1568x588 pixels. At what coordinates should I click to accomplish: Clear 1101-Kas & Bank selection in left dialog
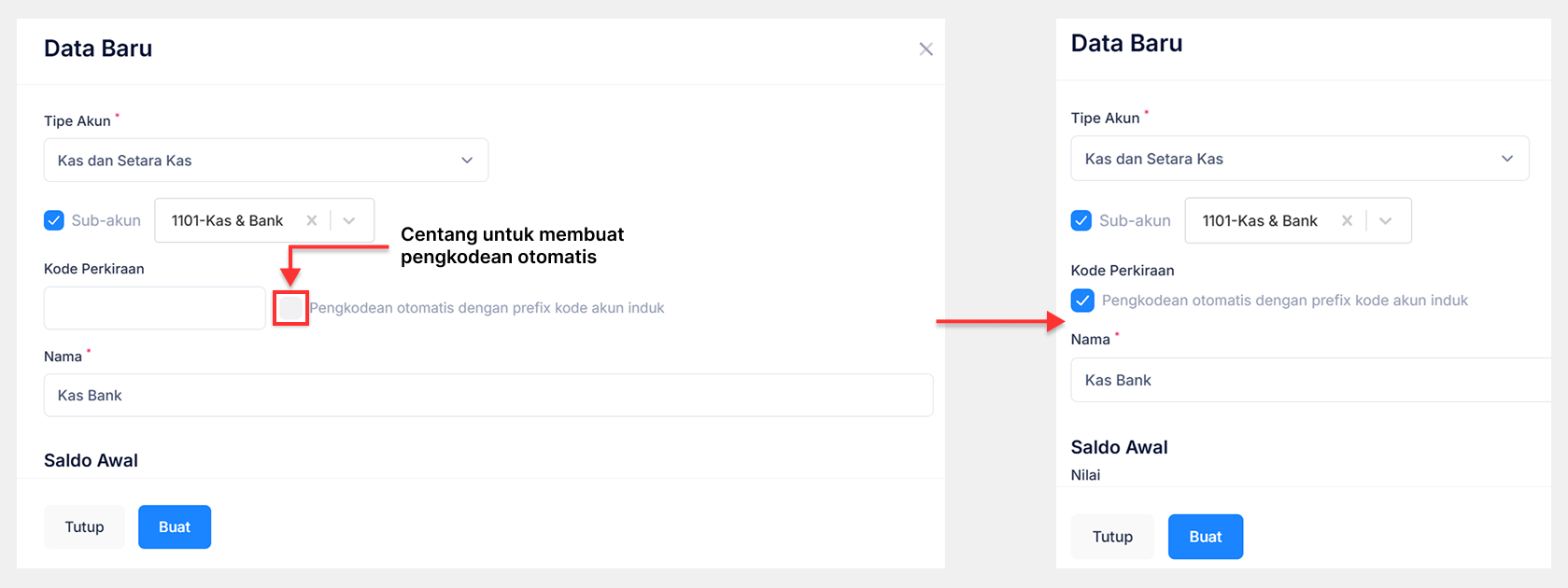(312, 221)
